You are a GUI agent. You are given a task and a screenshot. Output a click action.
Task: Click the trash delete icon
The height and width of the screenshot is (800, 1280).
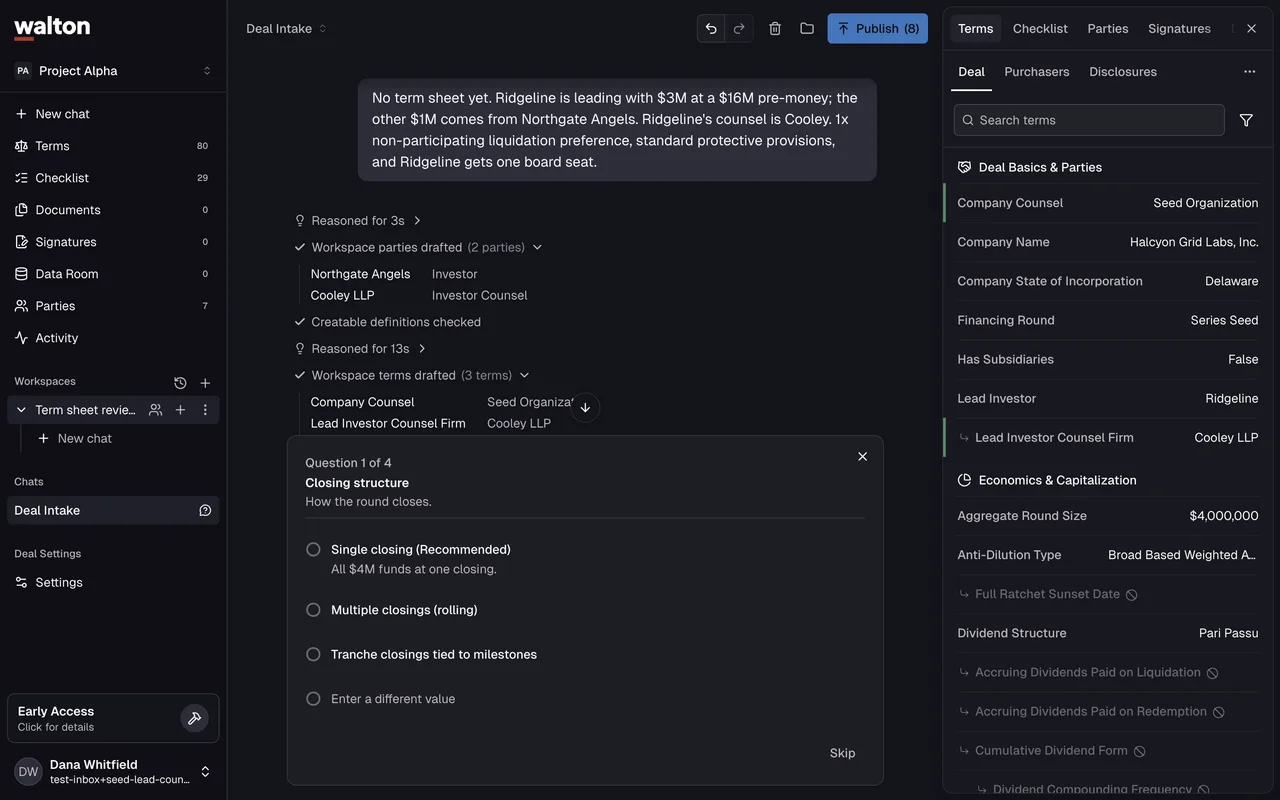click(775, 28)
